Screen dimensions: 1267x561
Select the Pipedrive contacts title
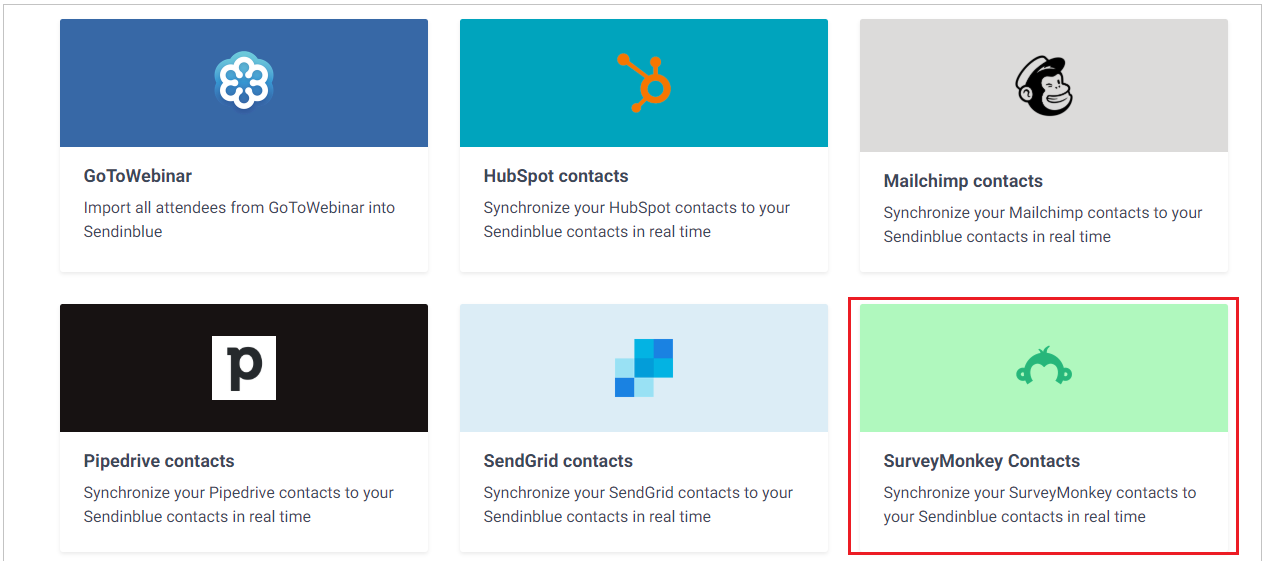click(x=159, y=461)
